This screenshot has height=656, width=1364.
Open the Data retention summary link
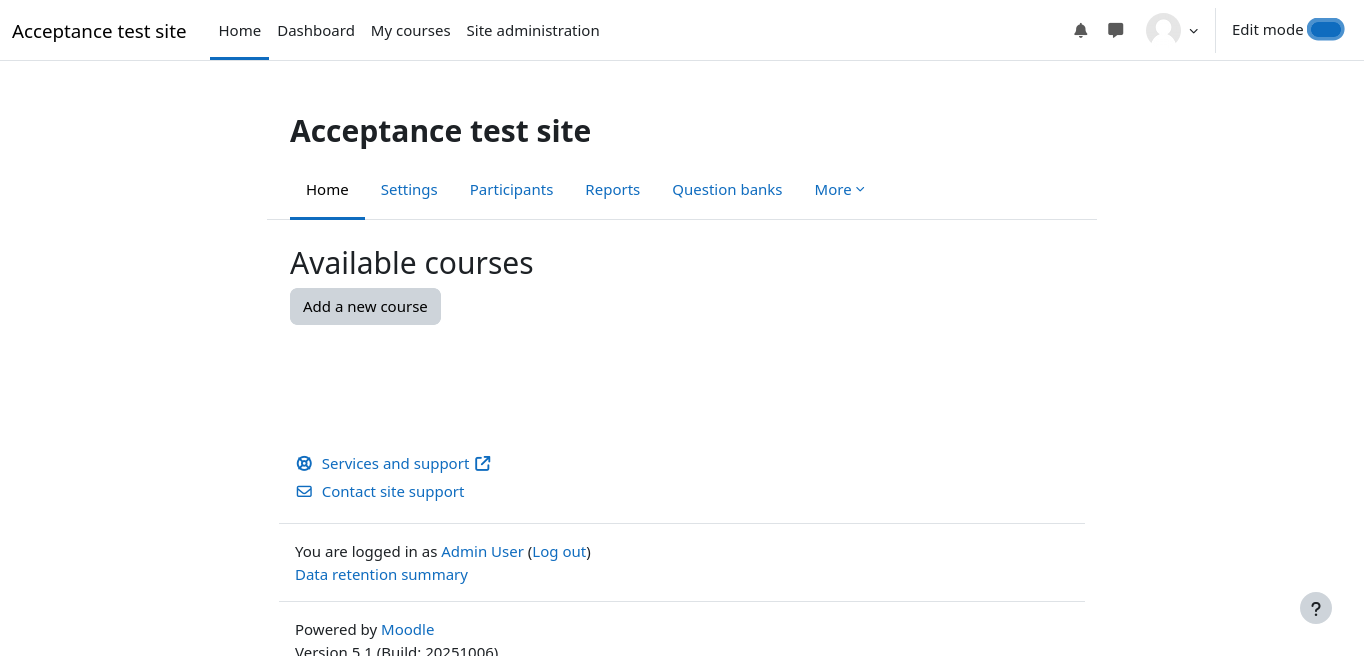point(381,575)
